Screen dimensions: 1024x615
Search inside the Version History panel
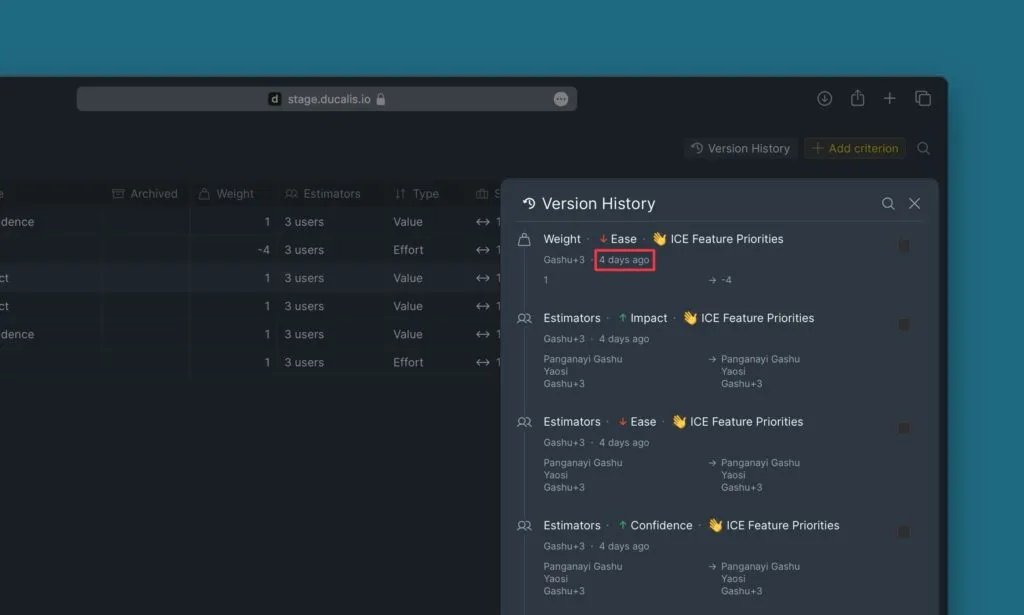point(888,203)
